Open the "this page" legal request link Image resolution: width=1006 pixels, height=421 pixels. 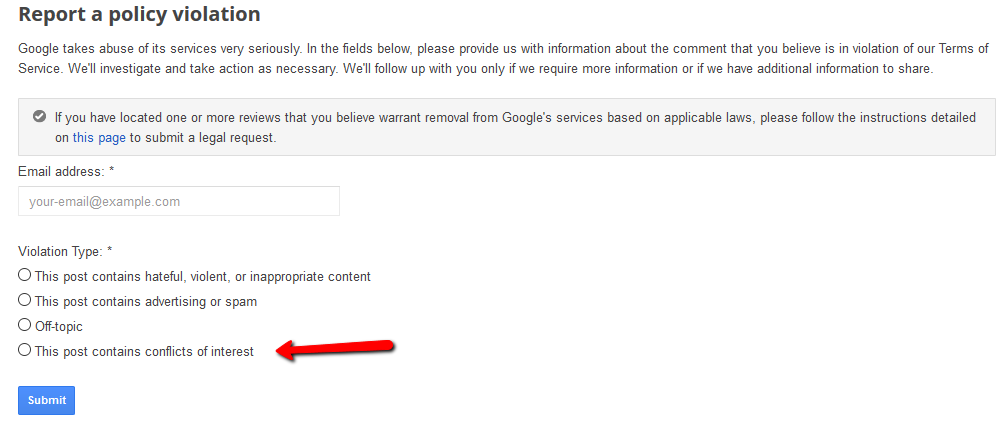click(x=99, y=137)
